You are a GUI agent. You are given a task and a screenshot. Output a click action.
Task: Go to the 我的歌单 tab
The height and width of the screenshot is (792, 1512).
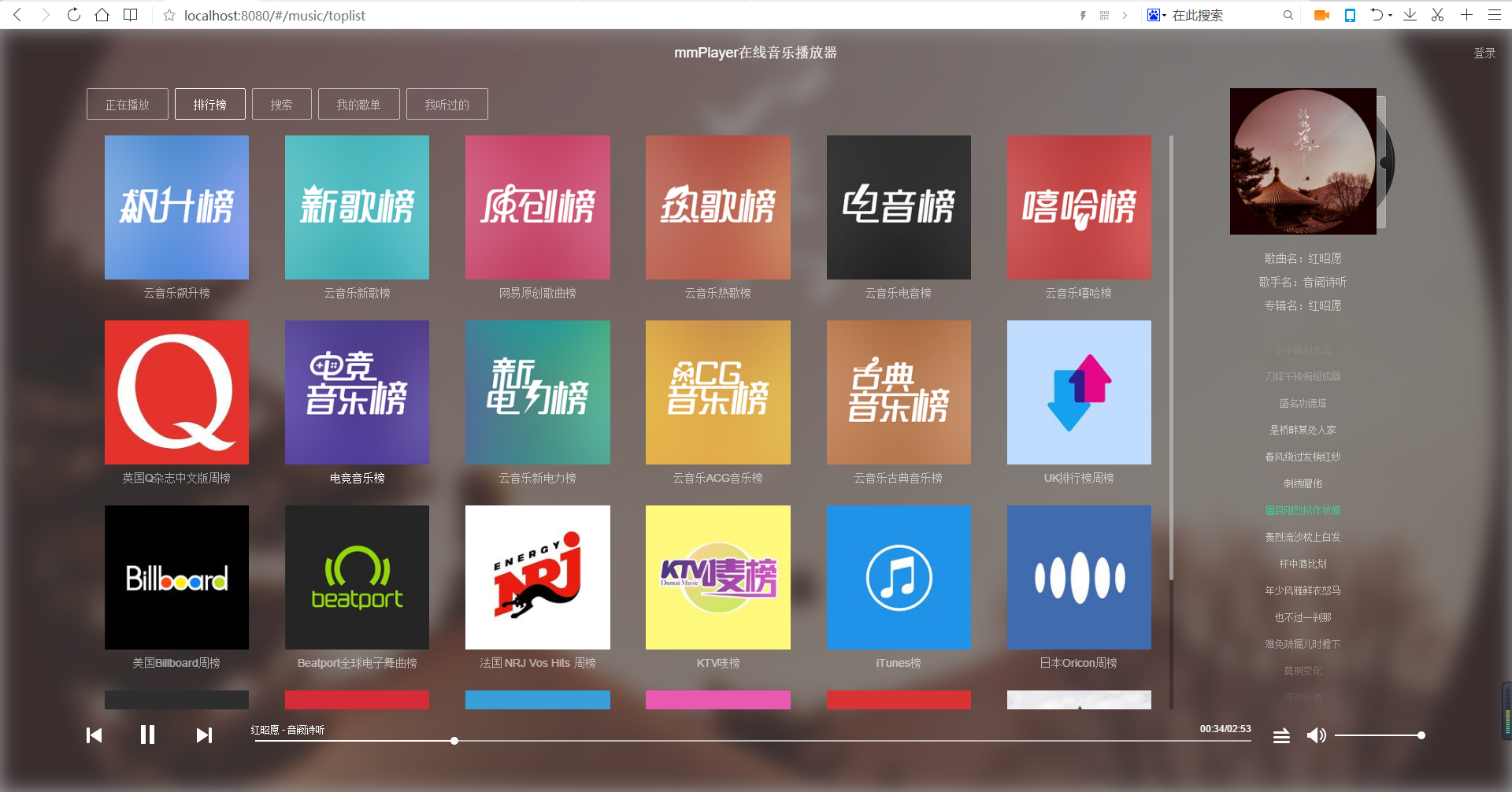359,104
